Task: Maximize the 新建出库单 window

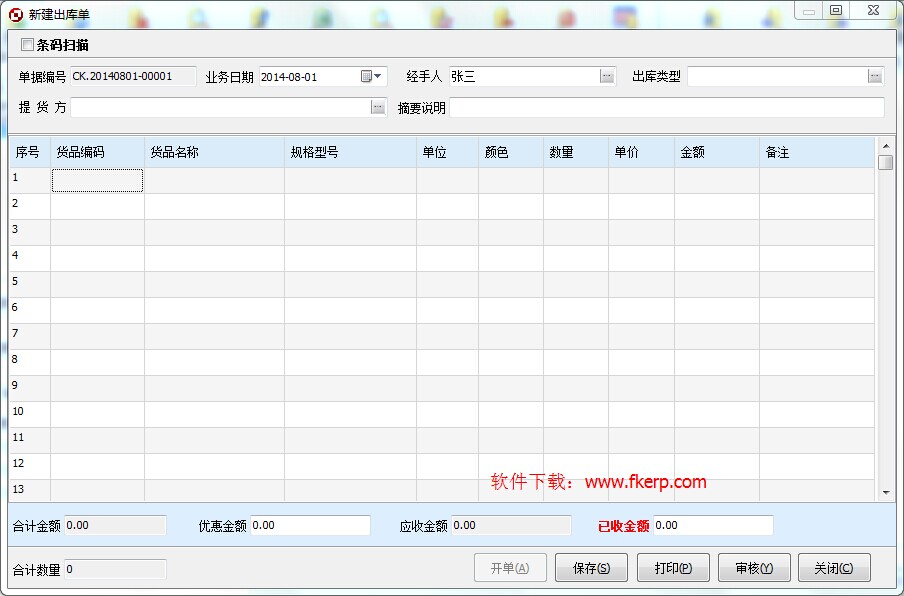Action: pyautogui.click(x=836, y=10)
